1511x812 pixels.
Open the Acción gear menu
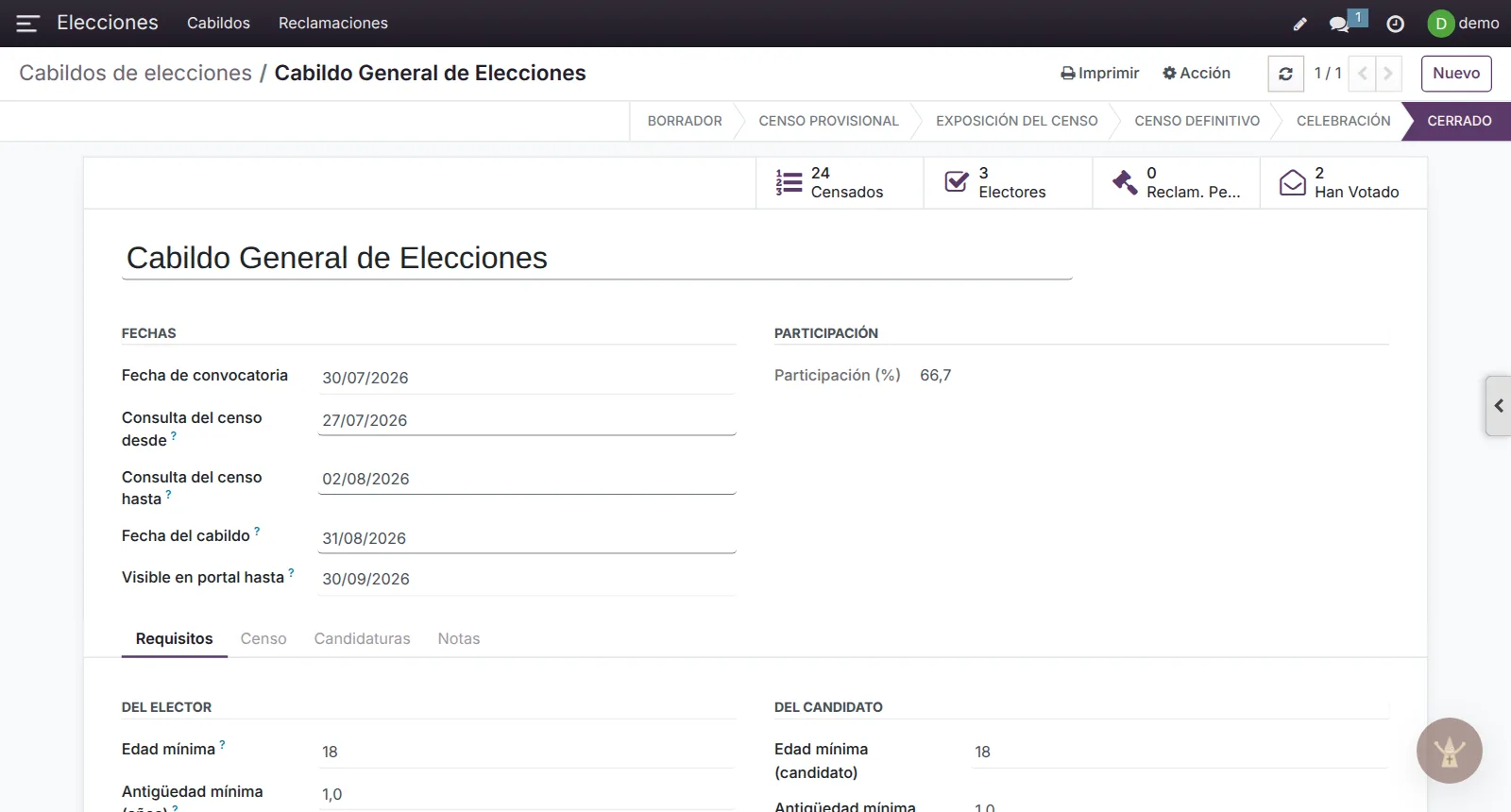1197,74
